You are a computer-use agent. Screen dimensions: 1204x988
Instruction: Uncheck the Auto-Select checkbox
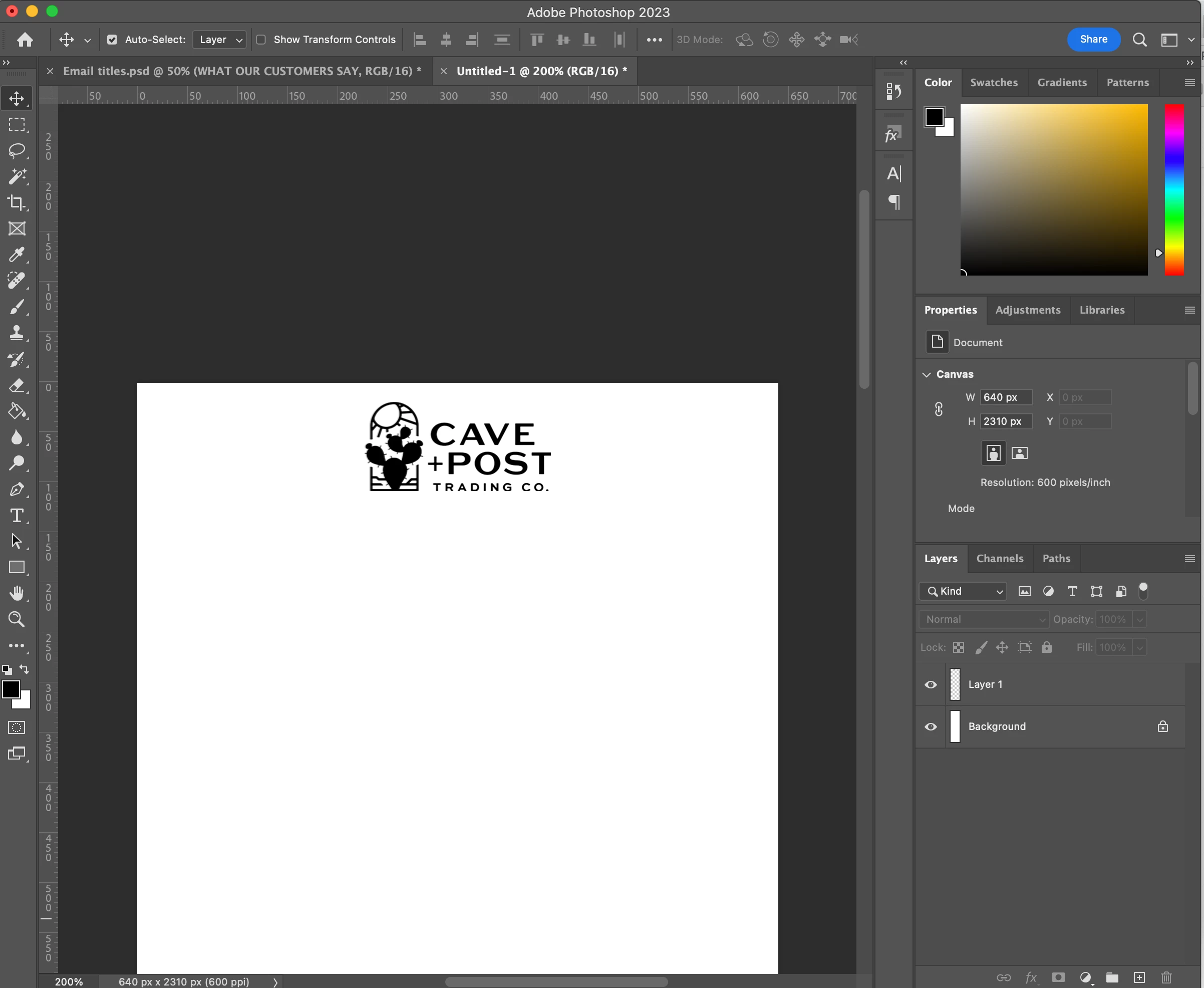pos(112,40)
